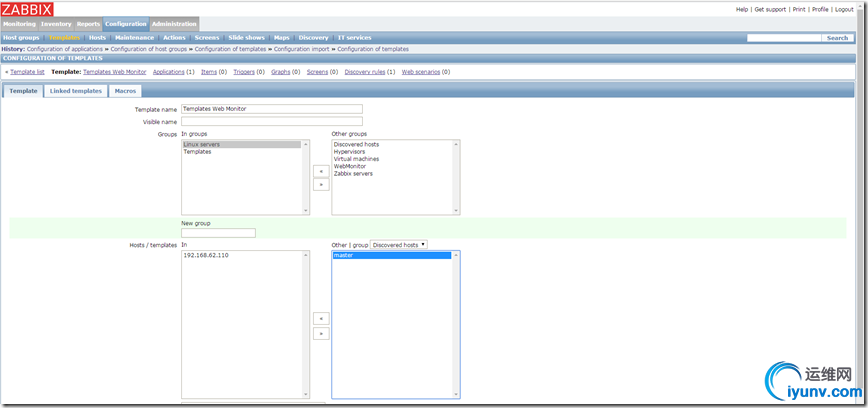
Task: Go to Screens submenu
Action: (206, 38)
